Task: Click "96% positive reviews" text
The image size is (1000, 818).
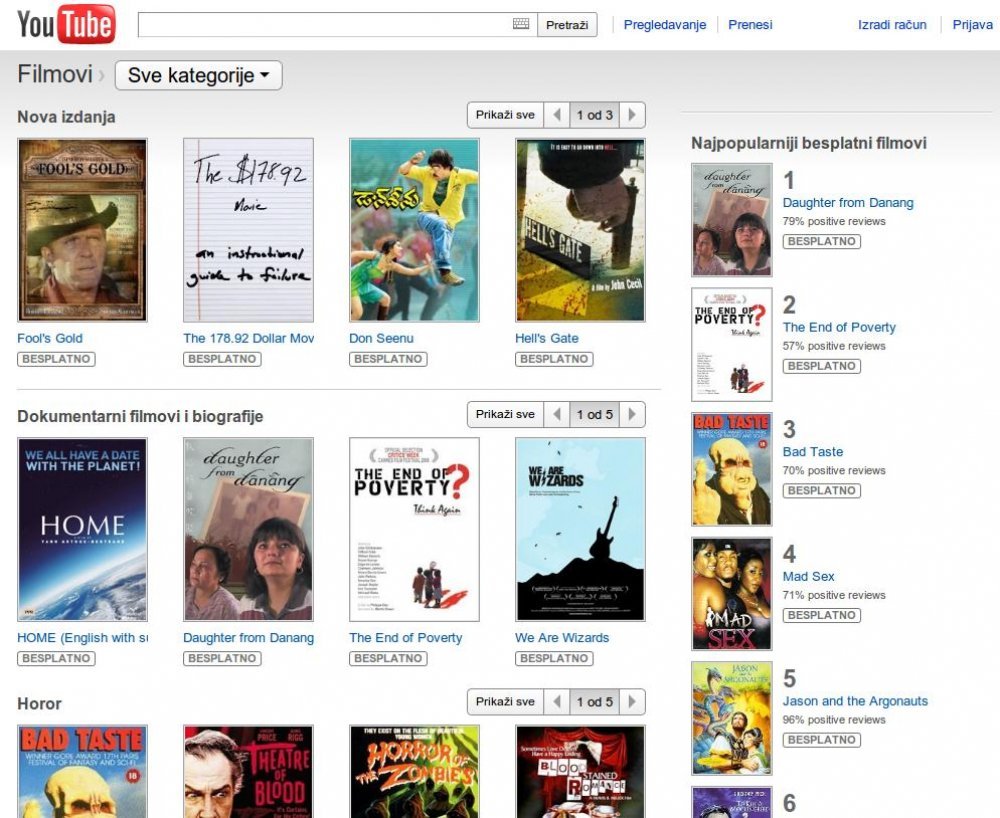Action: tap(834, 720)
